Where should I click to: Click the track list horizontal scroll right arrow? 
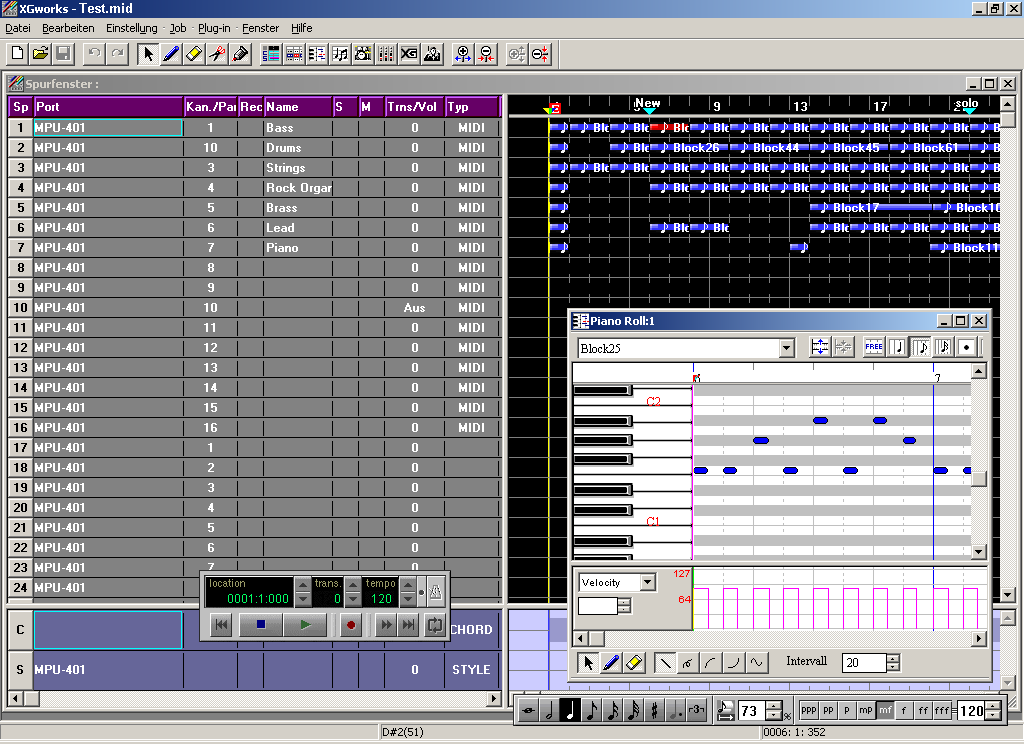pyautogui.click(x=494, y=698)
